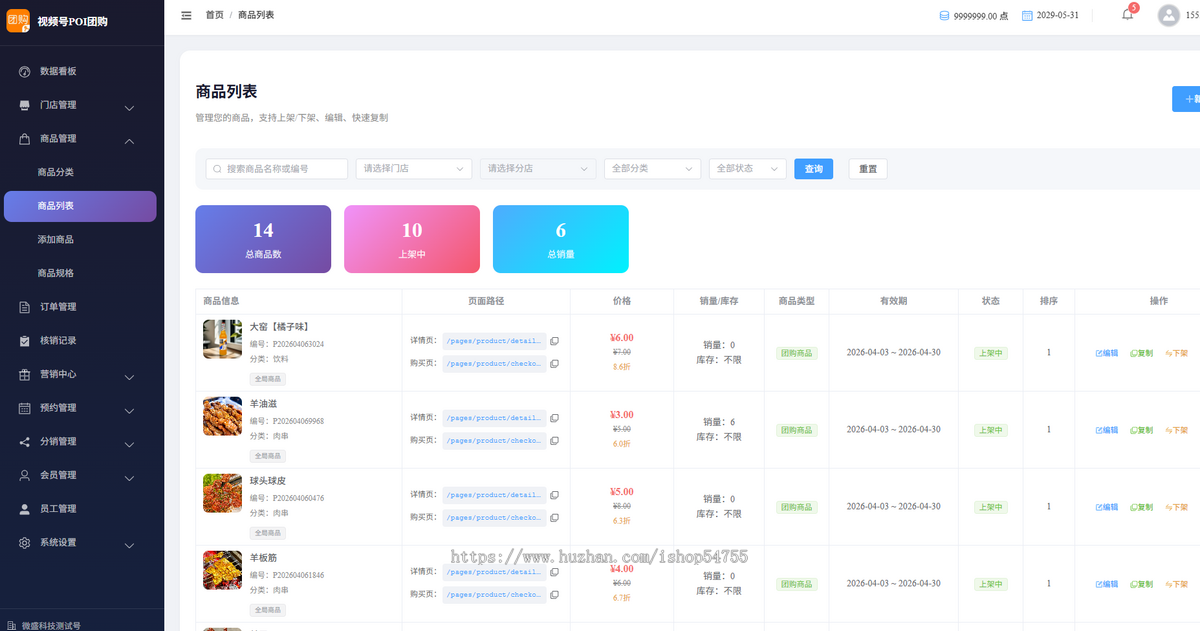Copy detail page path for 球头球皮

(554, 495)
